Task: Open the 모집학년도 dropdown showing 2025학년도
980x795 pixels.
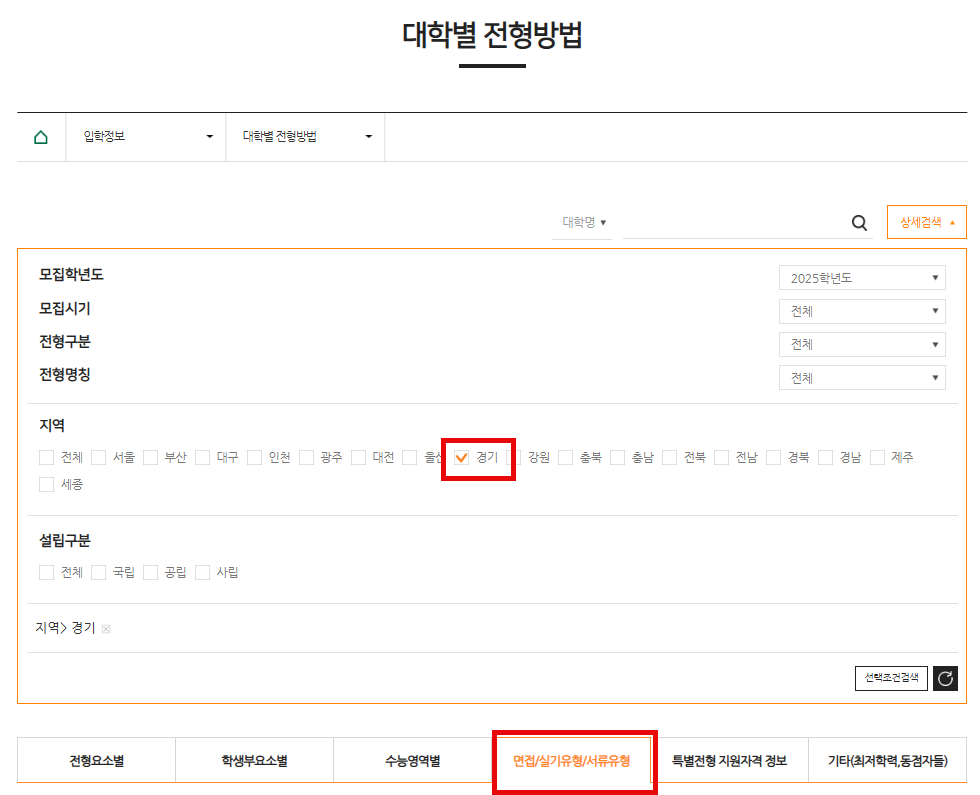Action: coord(862,277)
